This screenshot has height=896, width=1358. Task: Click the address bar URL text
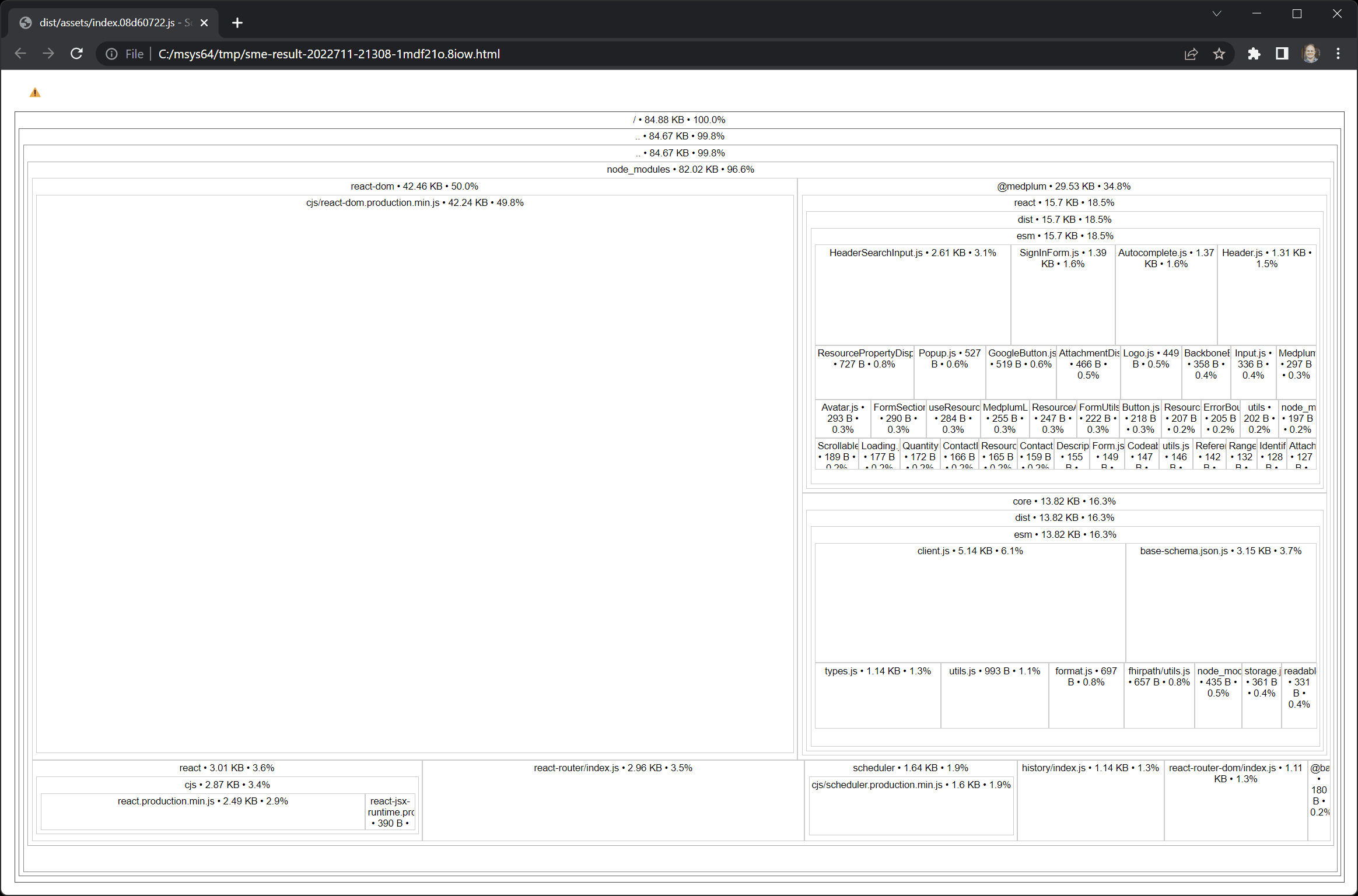click(329, 54)
